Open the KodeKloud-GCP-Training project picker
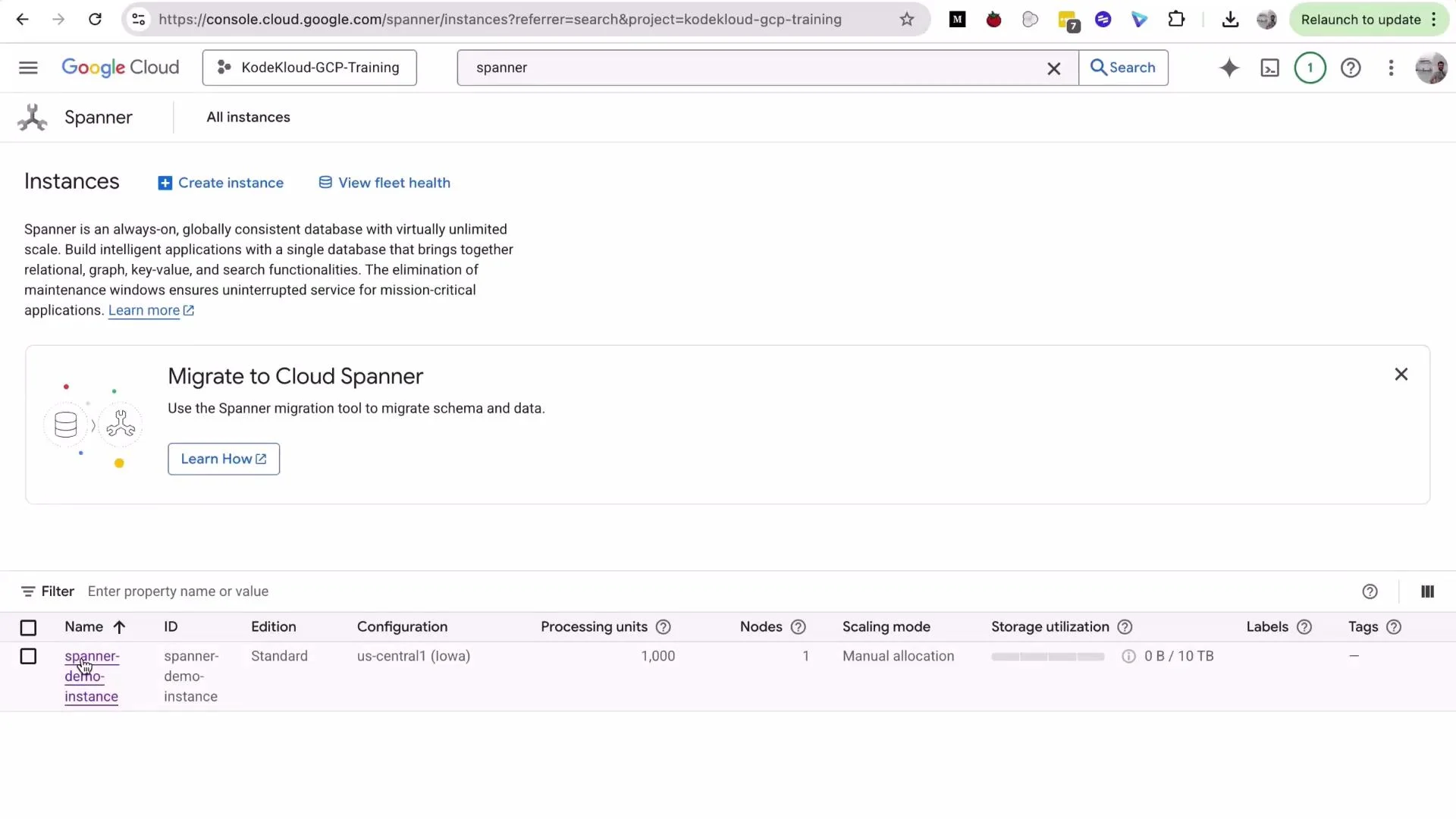Screen dimensions: 1456x819 pos(309,67)
